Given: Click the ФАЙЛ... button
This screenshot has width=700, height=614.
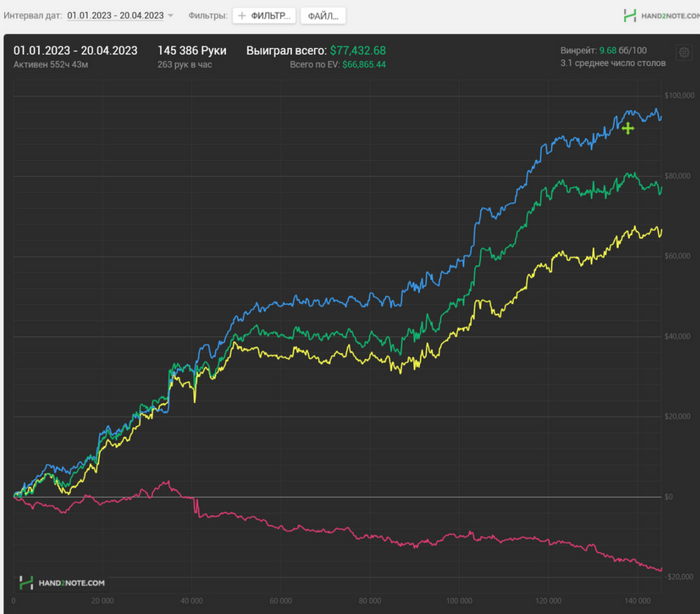Looking at the screenshot, I should (x=323, y=16).
